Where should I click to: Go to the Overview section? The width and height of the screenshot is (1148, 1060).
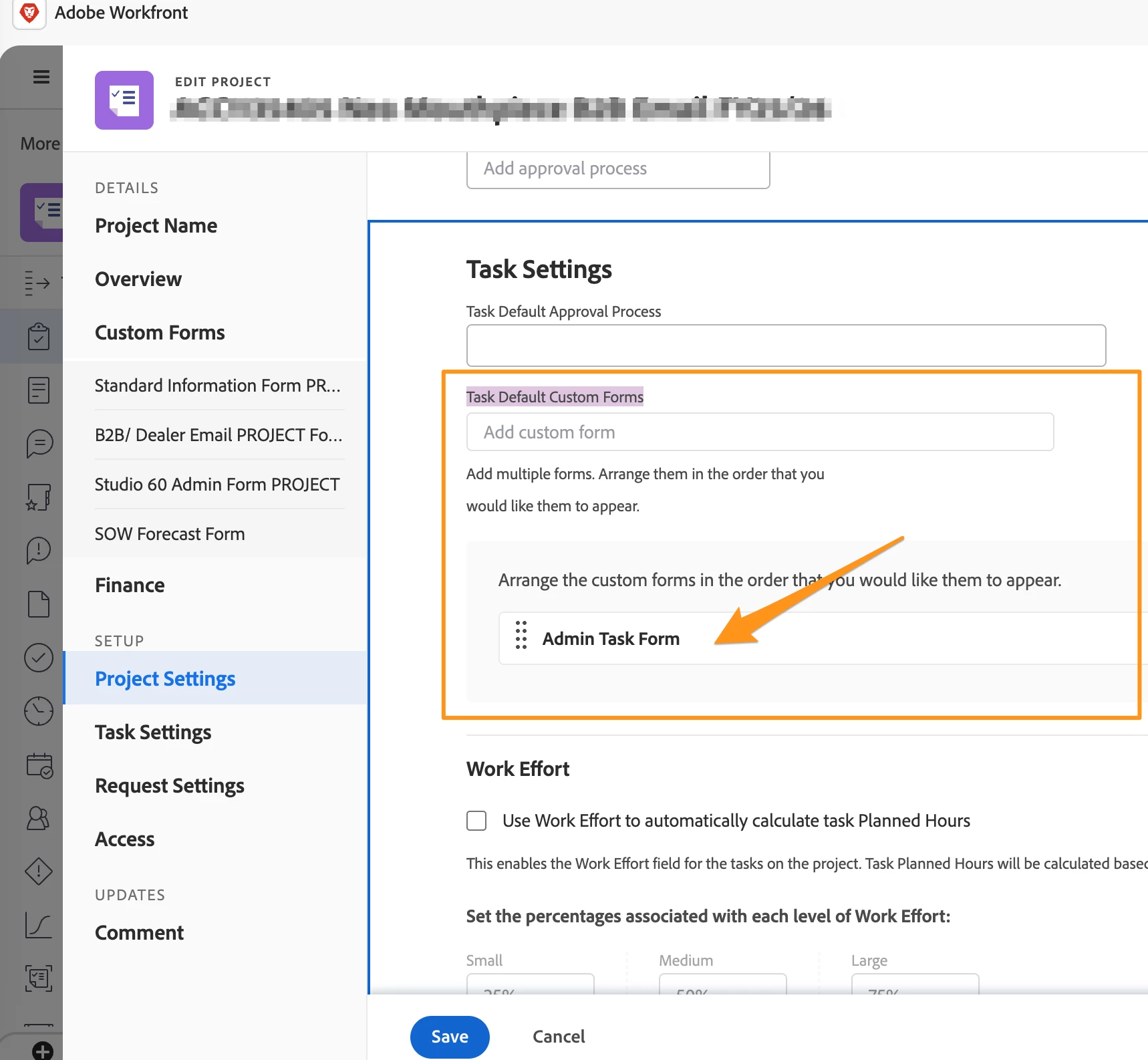[138, 279]
